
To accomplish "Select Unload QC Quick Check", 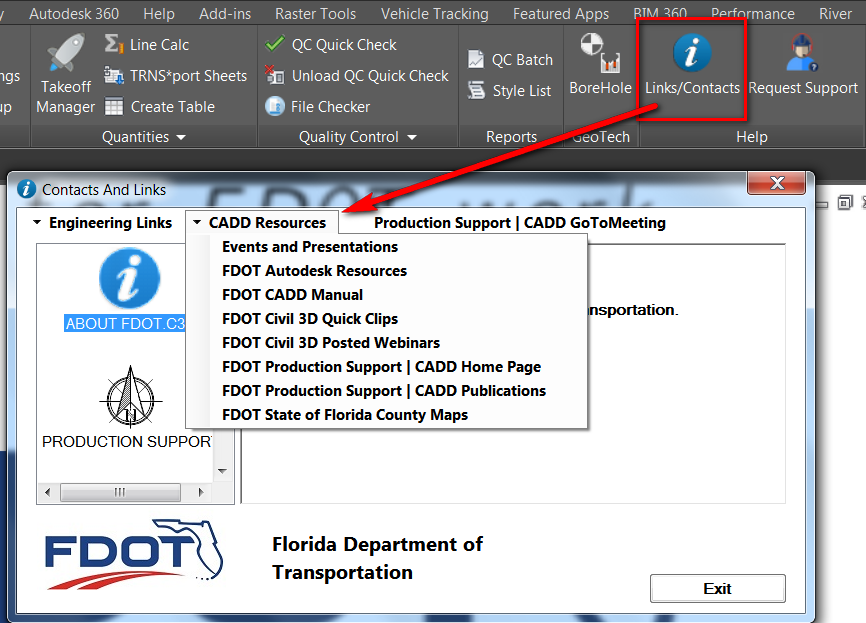I will click(357, 76).
